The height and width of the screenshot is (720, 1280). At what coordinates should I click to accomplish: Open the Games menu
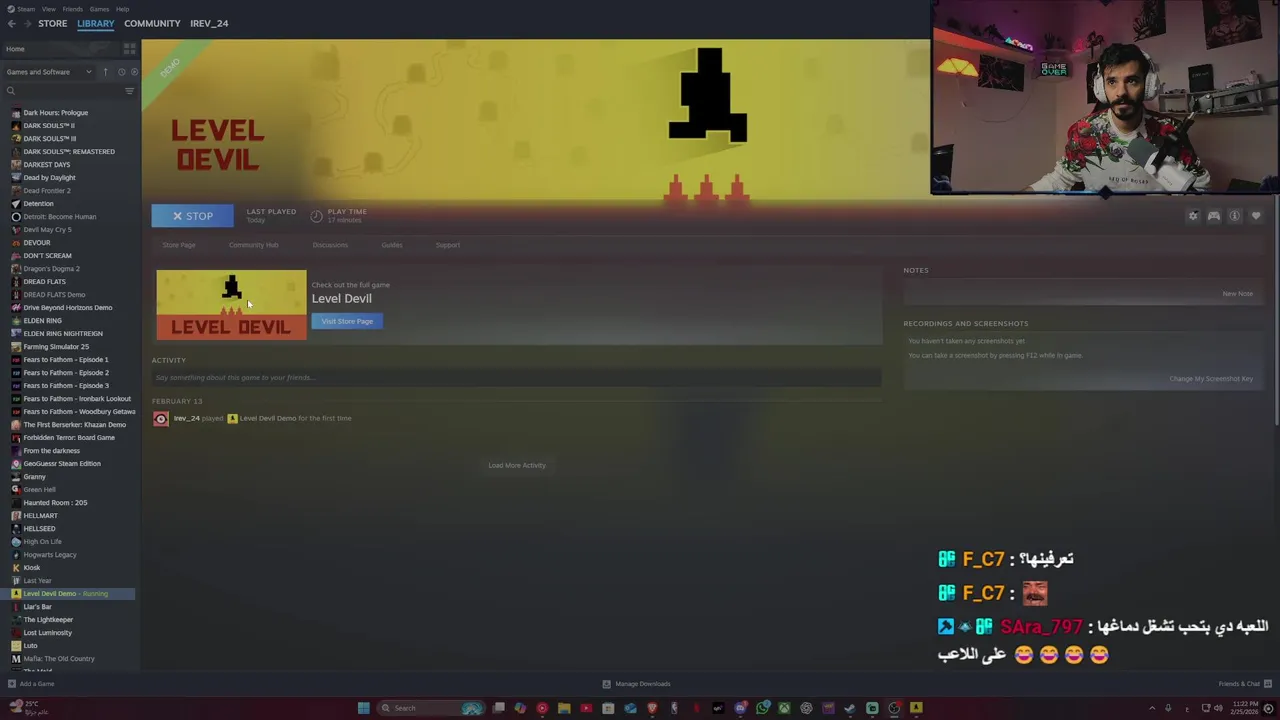tap(99, 9)
